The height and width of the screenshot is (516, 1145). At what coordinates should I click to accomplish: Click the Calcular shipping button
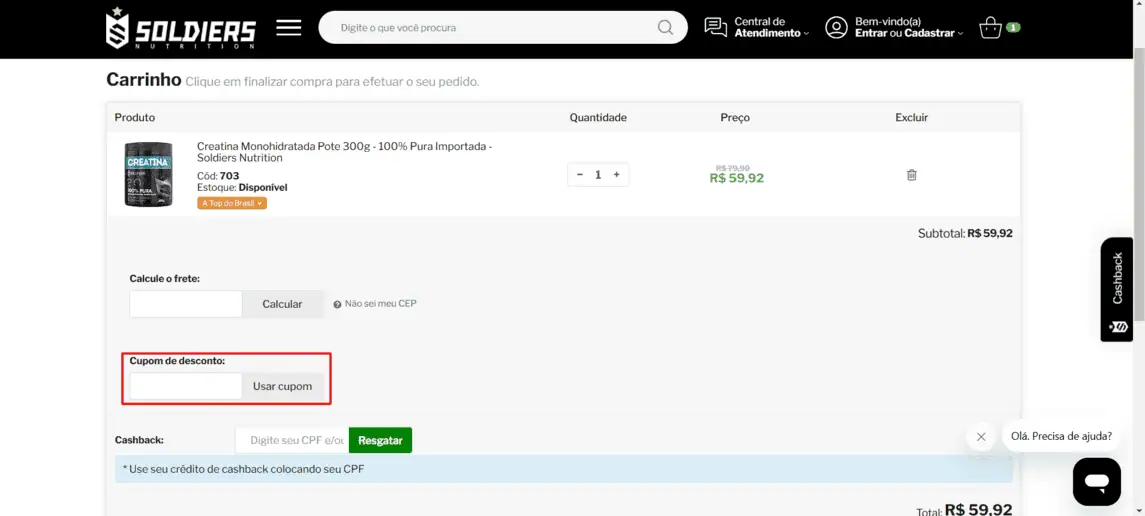[x=282, y=304]
